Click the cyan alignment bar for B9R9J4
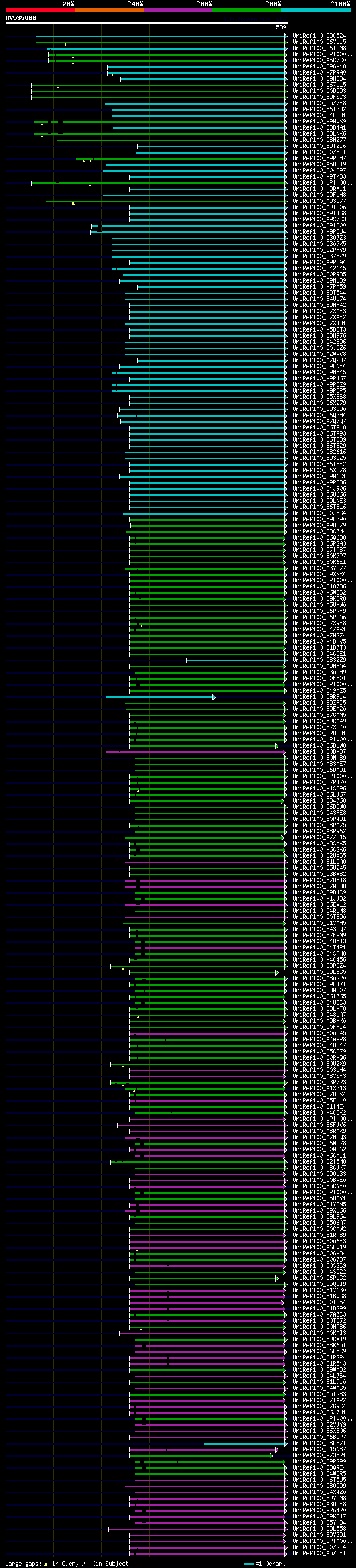The image size is (356, 1568). (161, 697)
